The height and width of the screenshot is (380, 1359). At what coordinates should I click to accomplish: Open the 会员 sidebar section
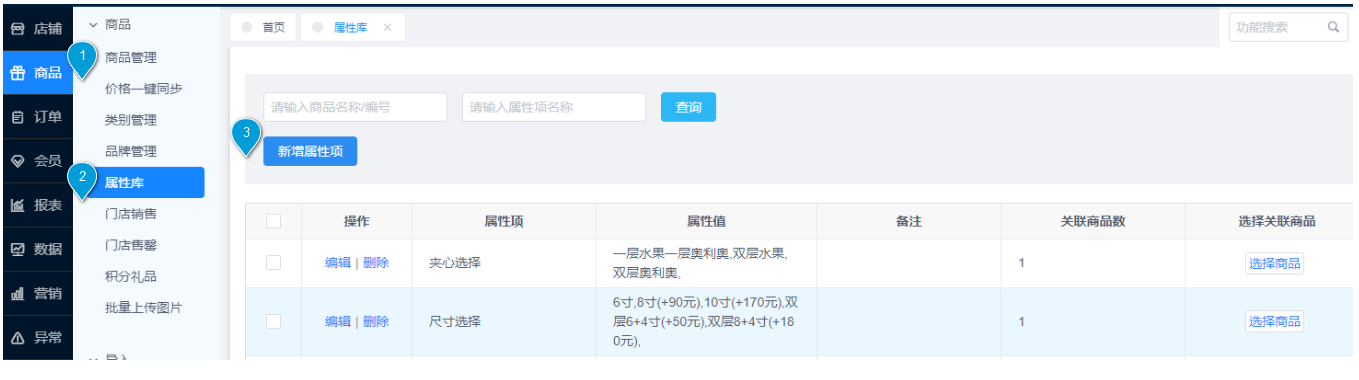click(36, 161)
